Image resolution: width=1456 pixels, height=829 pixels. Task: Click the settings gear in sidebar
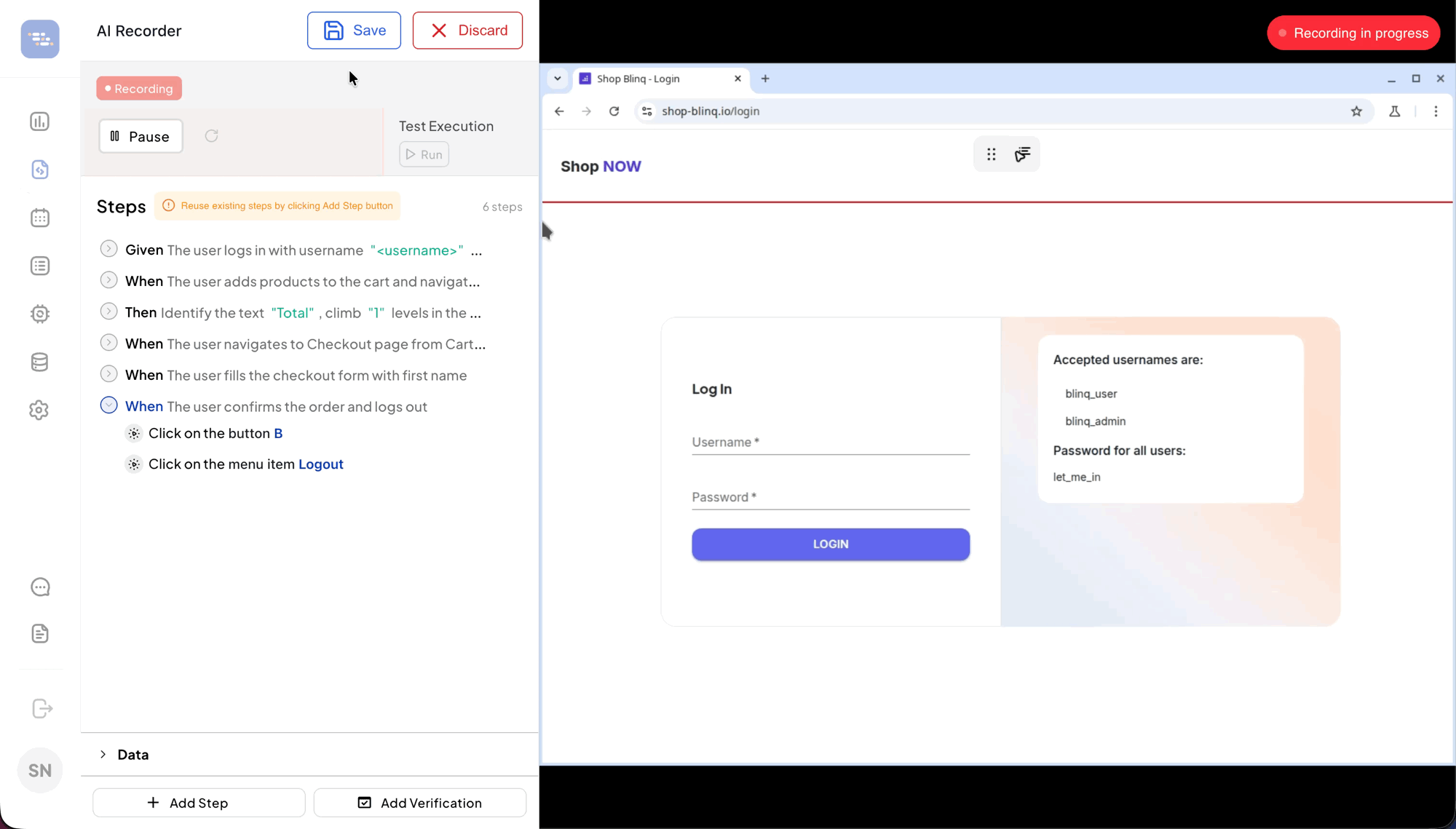(x=40, y=410)
